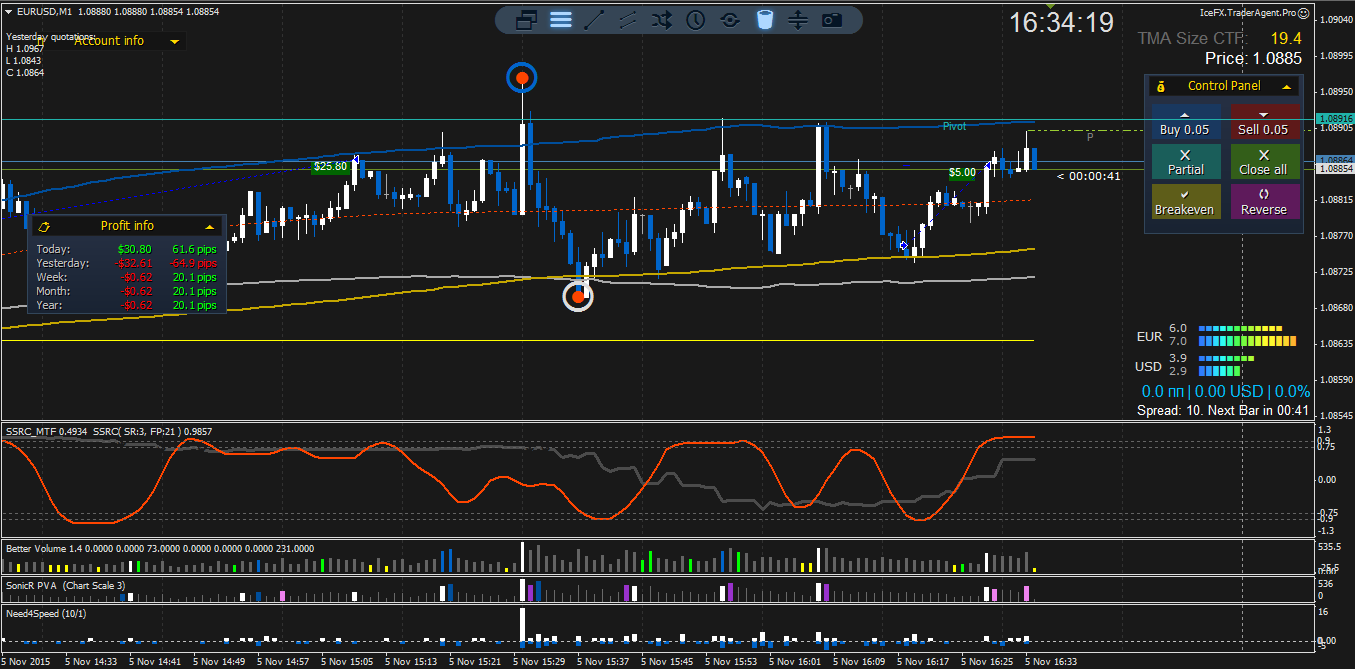Click the shuffle arrows icon in toolbar

pos(662,19)
